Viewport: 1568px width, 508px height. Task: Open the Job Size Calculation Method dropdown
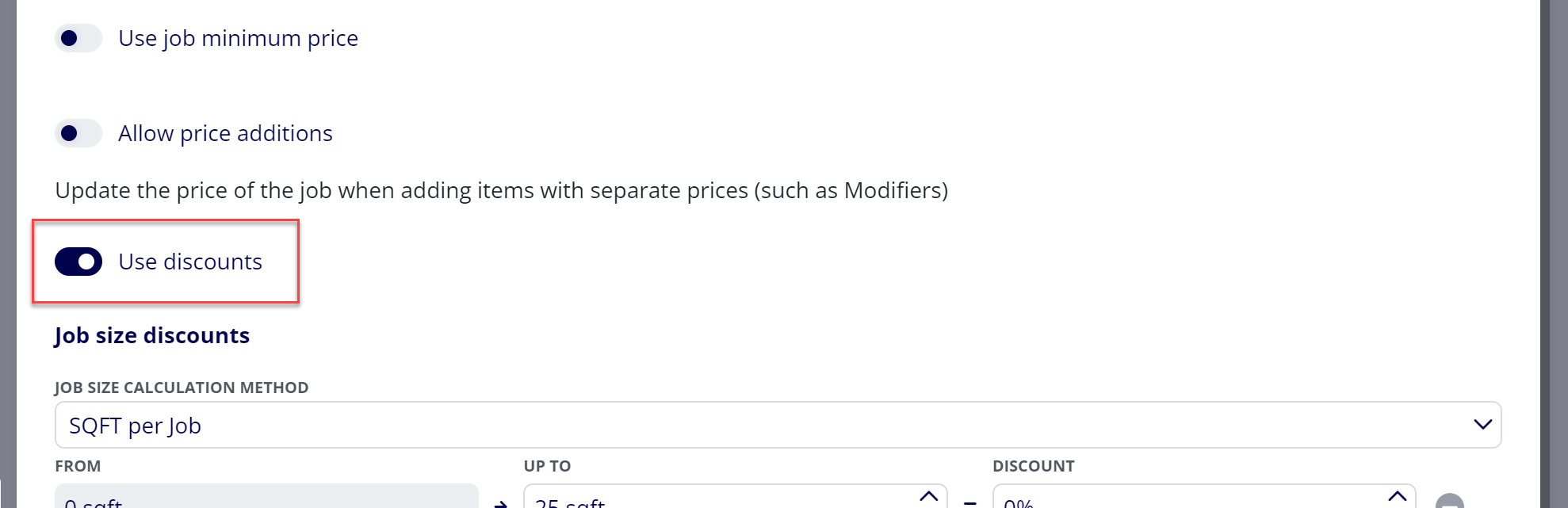[x=778, y=425]
